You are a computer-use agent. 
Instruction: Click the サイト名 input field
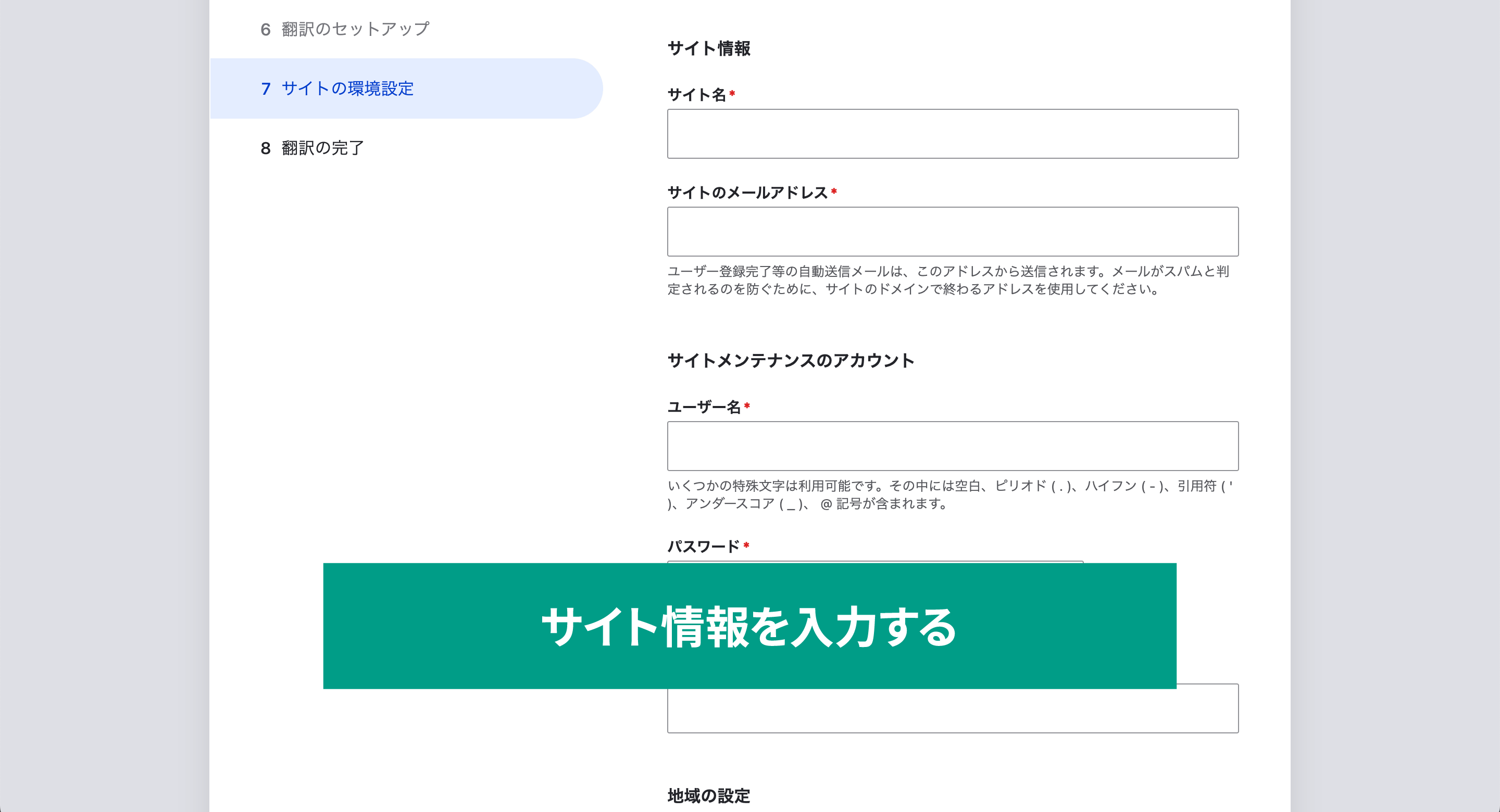click(x=953, y=134)
